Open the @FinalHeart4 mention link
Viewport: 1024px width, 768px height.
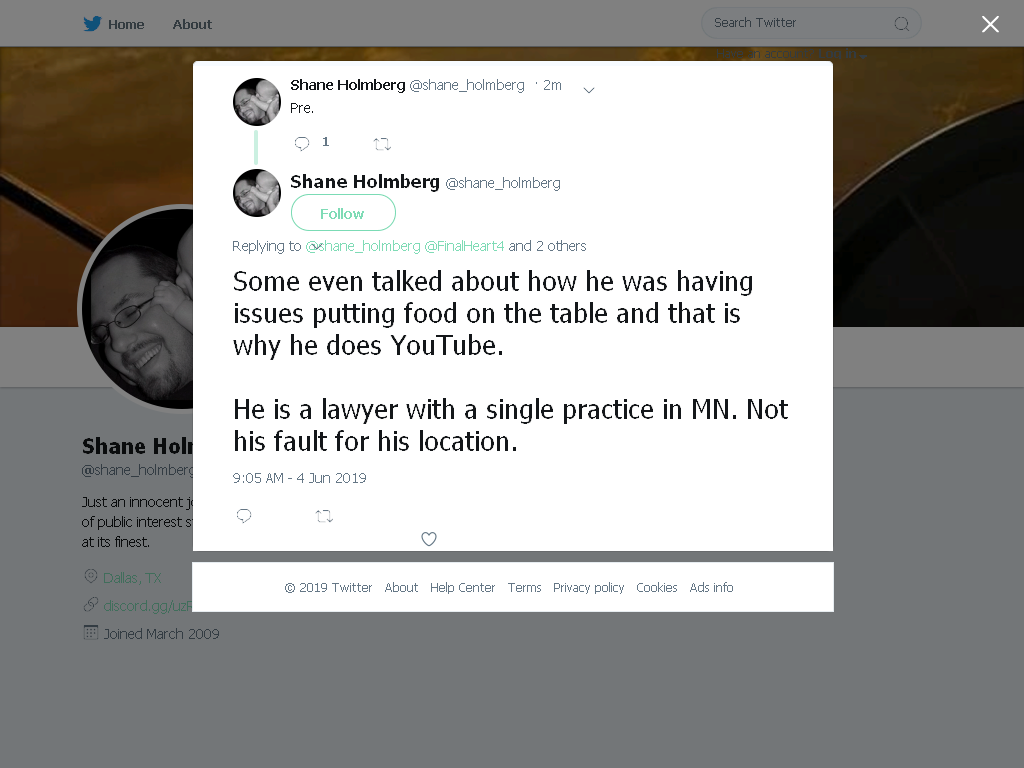[x=464, y=246]
